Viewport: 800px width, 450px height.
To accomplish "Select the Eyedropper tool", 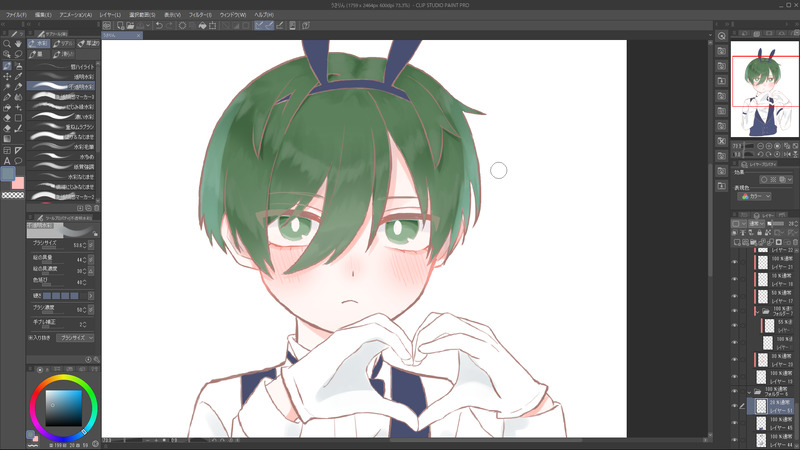I will (18, 77).
